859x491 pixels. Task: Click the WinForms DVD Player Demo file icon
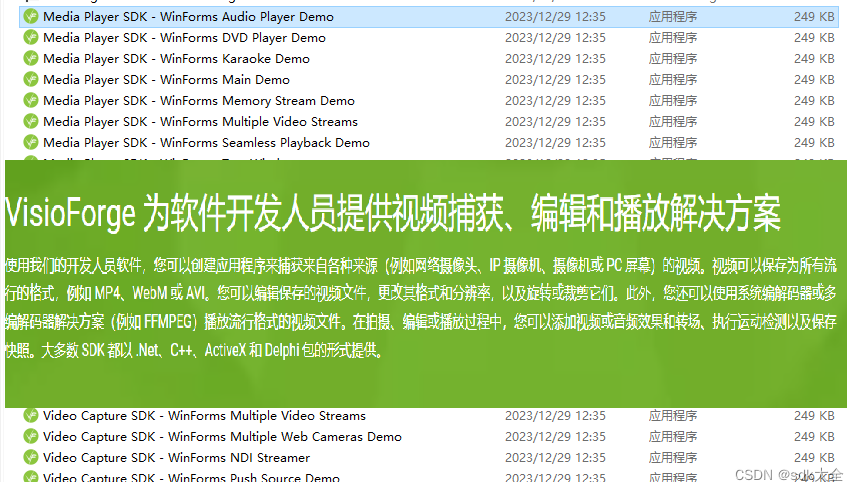point(31,38)
